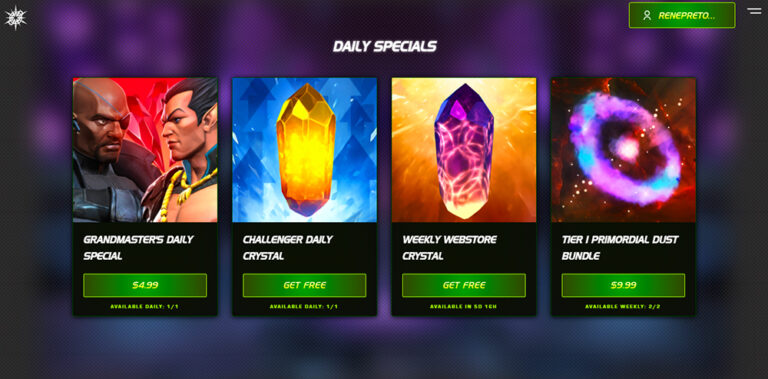Claim the Challenger Daily Crystal with Get Free
This screenshot has height=379, width=768.
coord(304,285)
